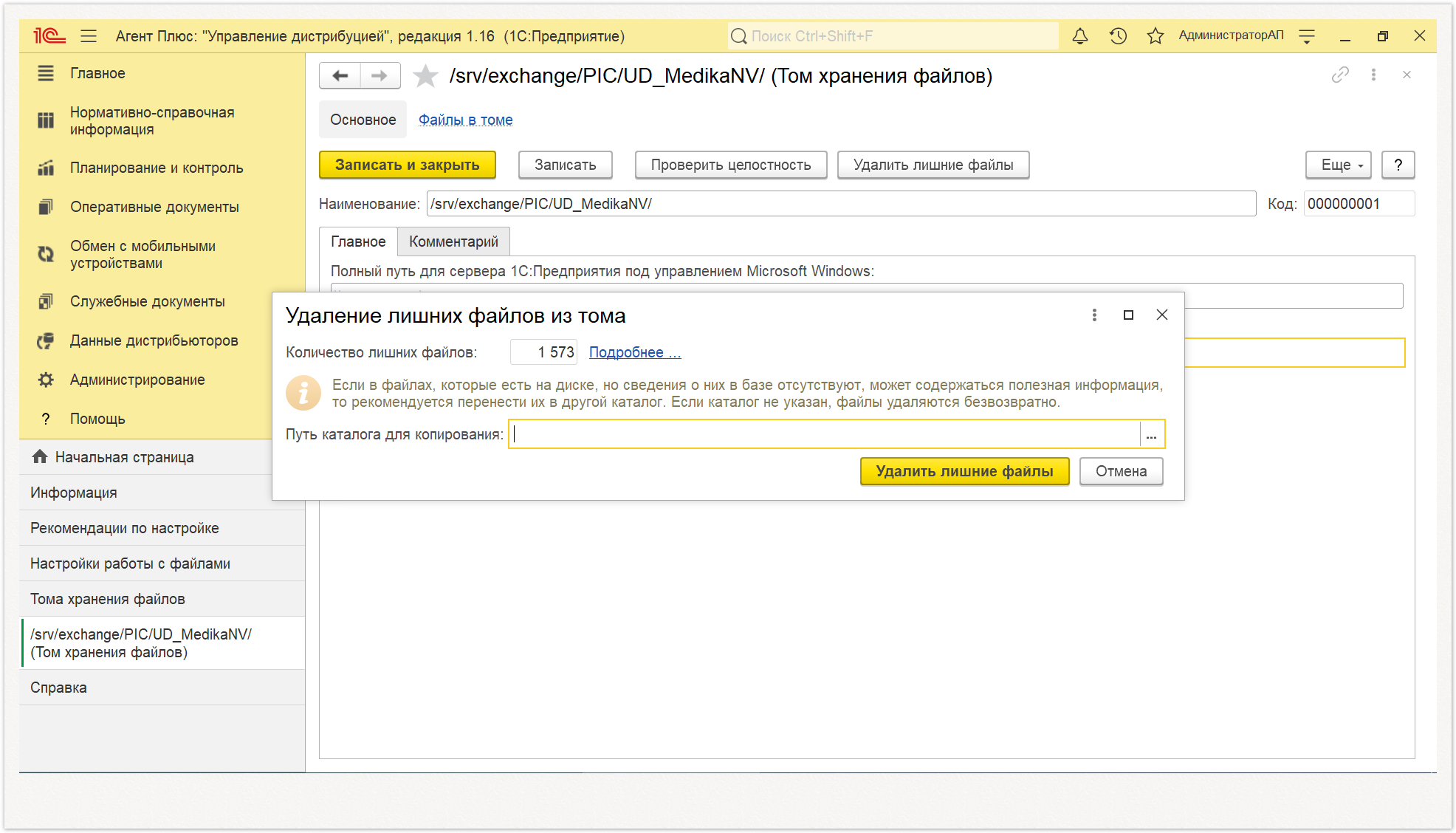The width and height of the screenshot is (1456, 833).
Task: Click the Планирование и контроль chart icon
Action: coord(46,168)
